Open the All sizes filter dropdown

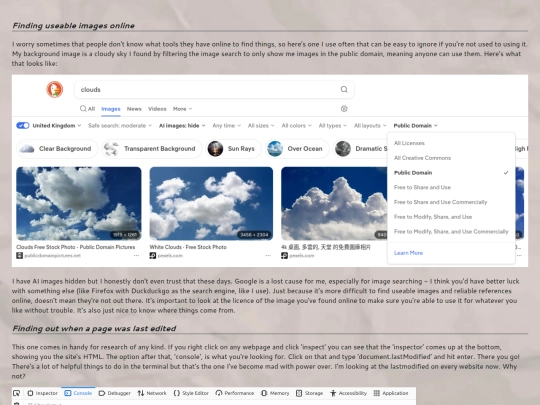pos(261,126)
